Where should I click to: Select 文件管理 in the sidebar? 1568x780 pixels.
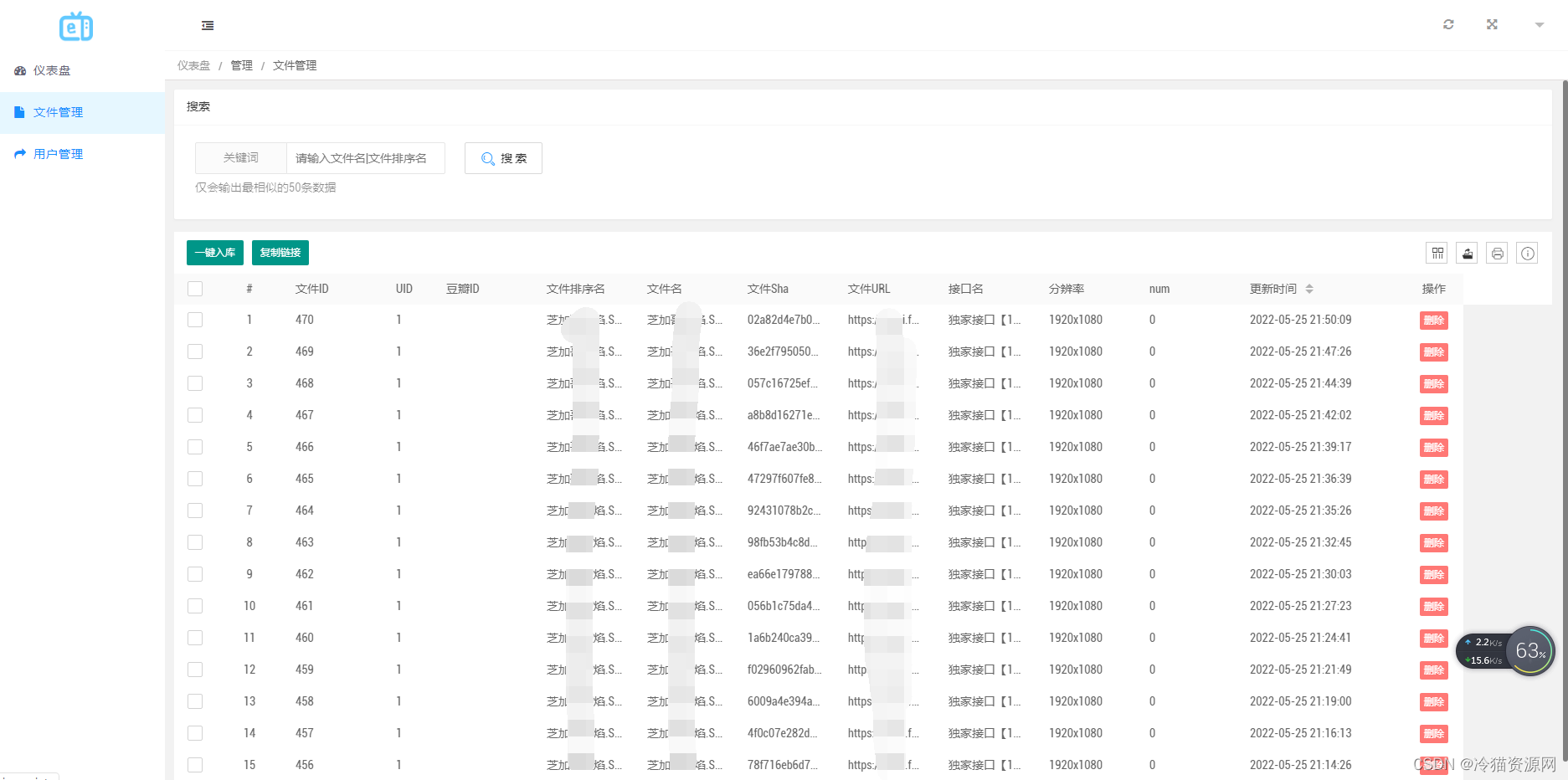click(82, 112)
